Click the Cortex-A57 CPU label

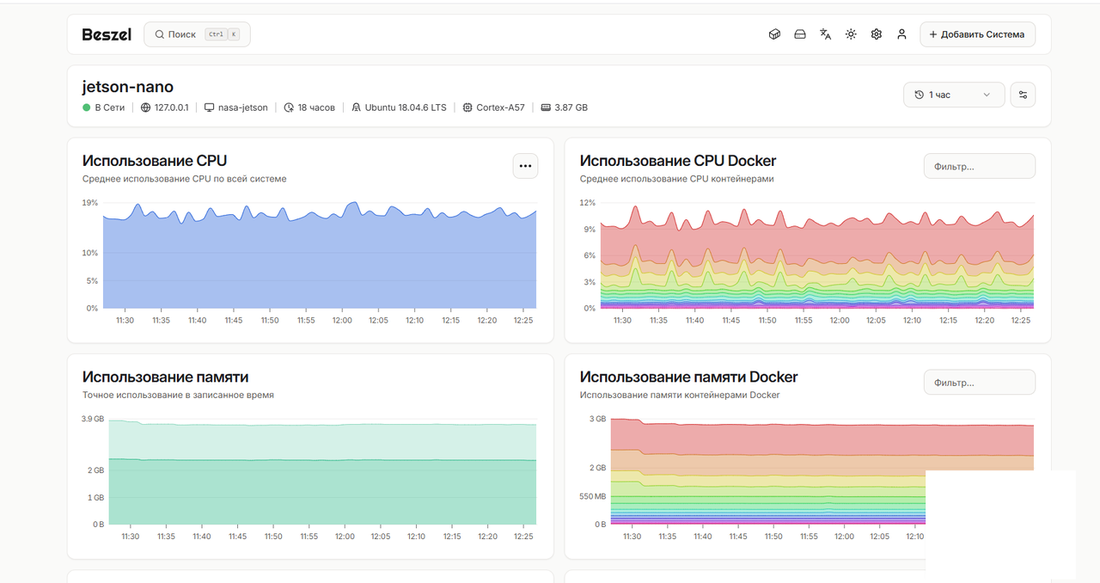point(500,107)
